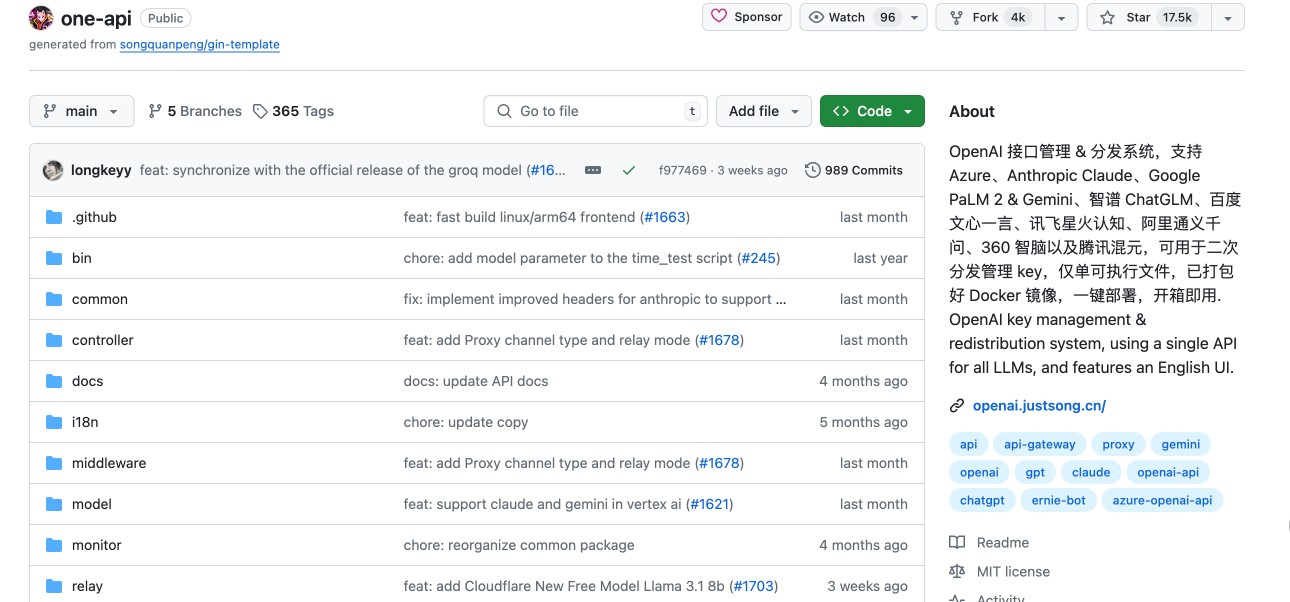Open the monitor directory name
1290x602 pixels.
[97, 545]
